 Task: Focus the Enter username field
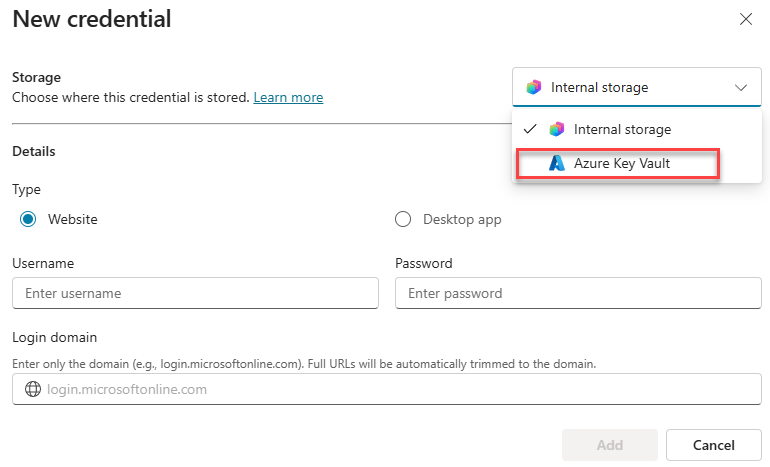195,293
